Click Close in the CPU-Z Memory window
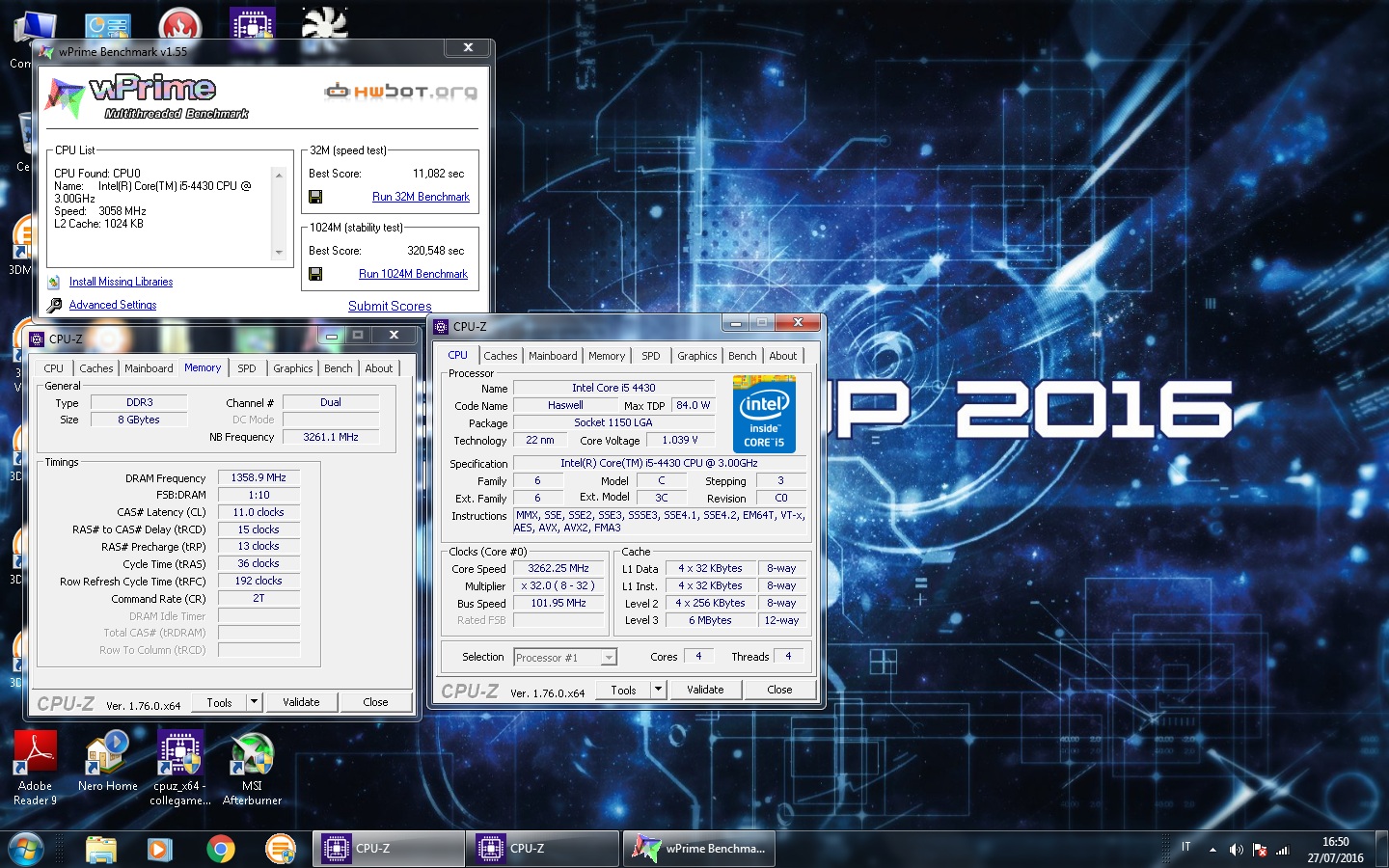The height and width of the screenshot is (868, 1389). pos(376,702)
